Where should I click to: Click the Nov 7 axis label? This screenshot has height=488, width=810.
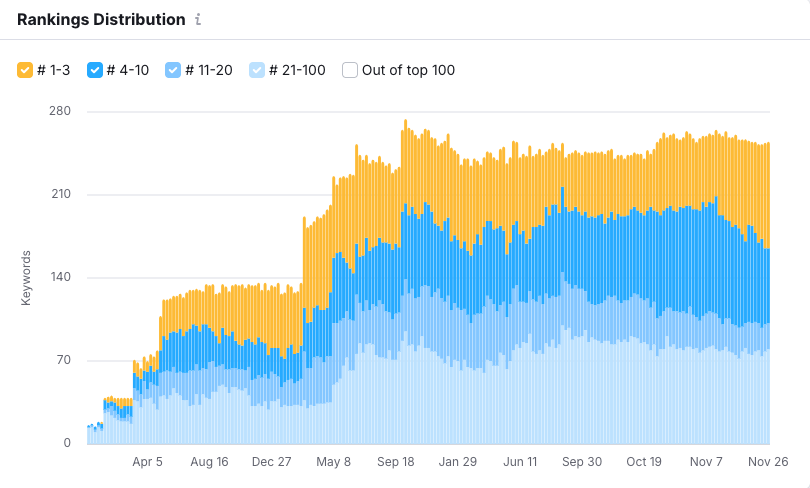point(707,462)
